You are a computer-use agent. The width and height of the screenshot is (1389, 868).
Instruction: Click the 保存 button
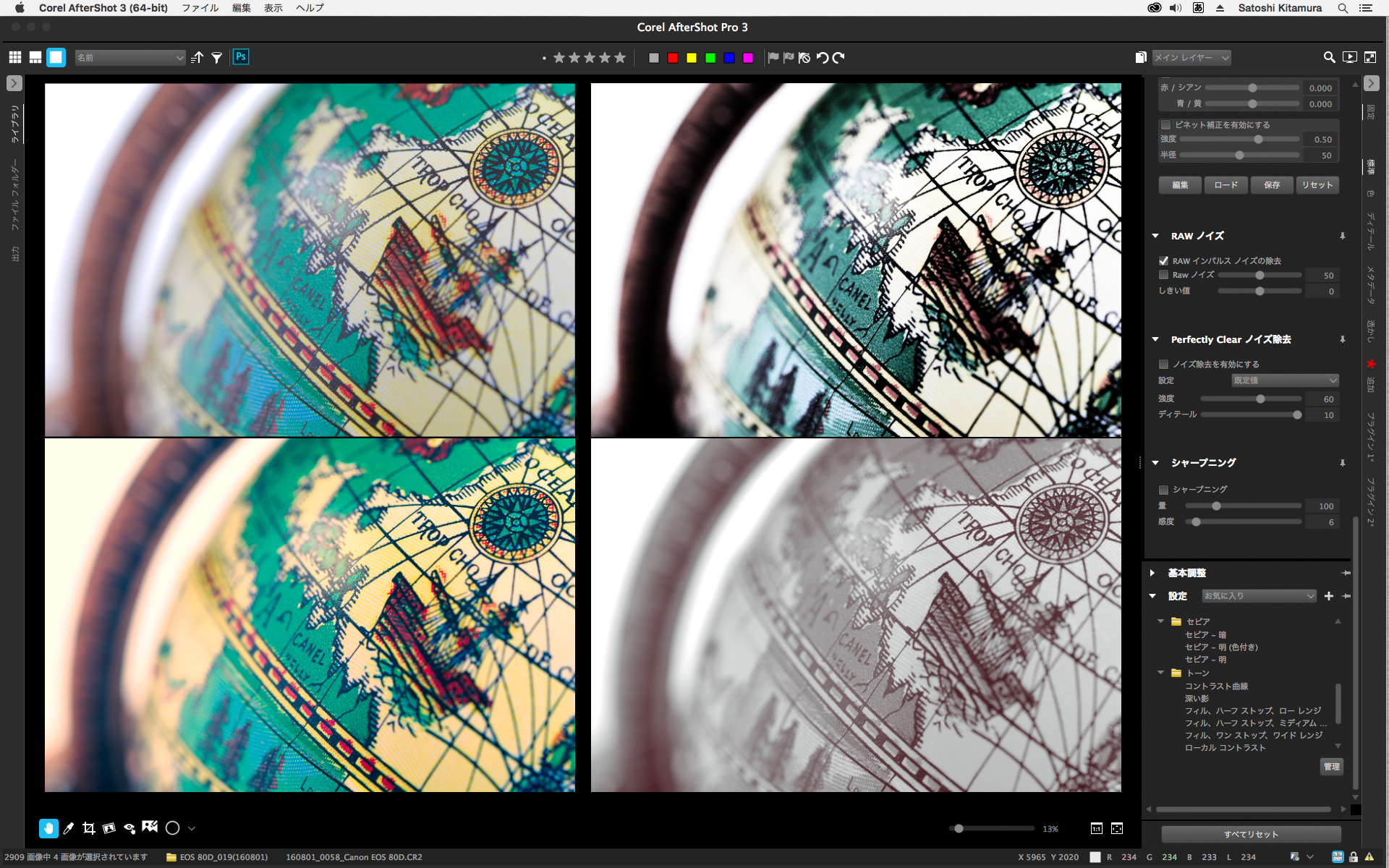coord(1272,185)
